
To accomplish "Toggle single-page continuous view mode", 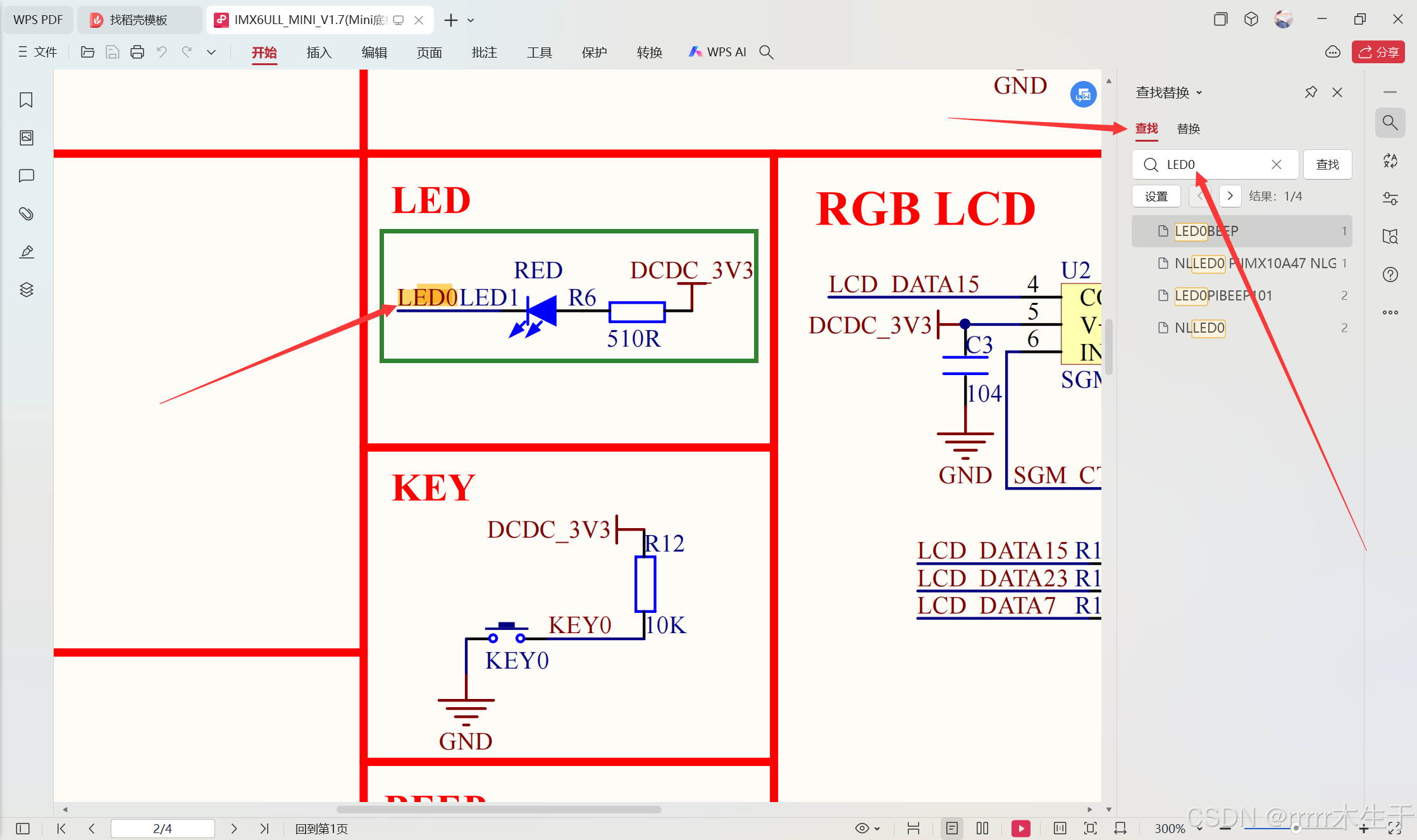I will click(x=951, y=828).
